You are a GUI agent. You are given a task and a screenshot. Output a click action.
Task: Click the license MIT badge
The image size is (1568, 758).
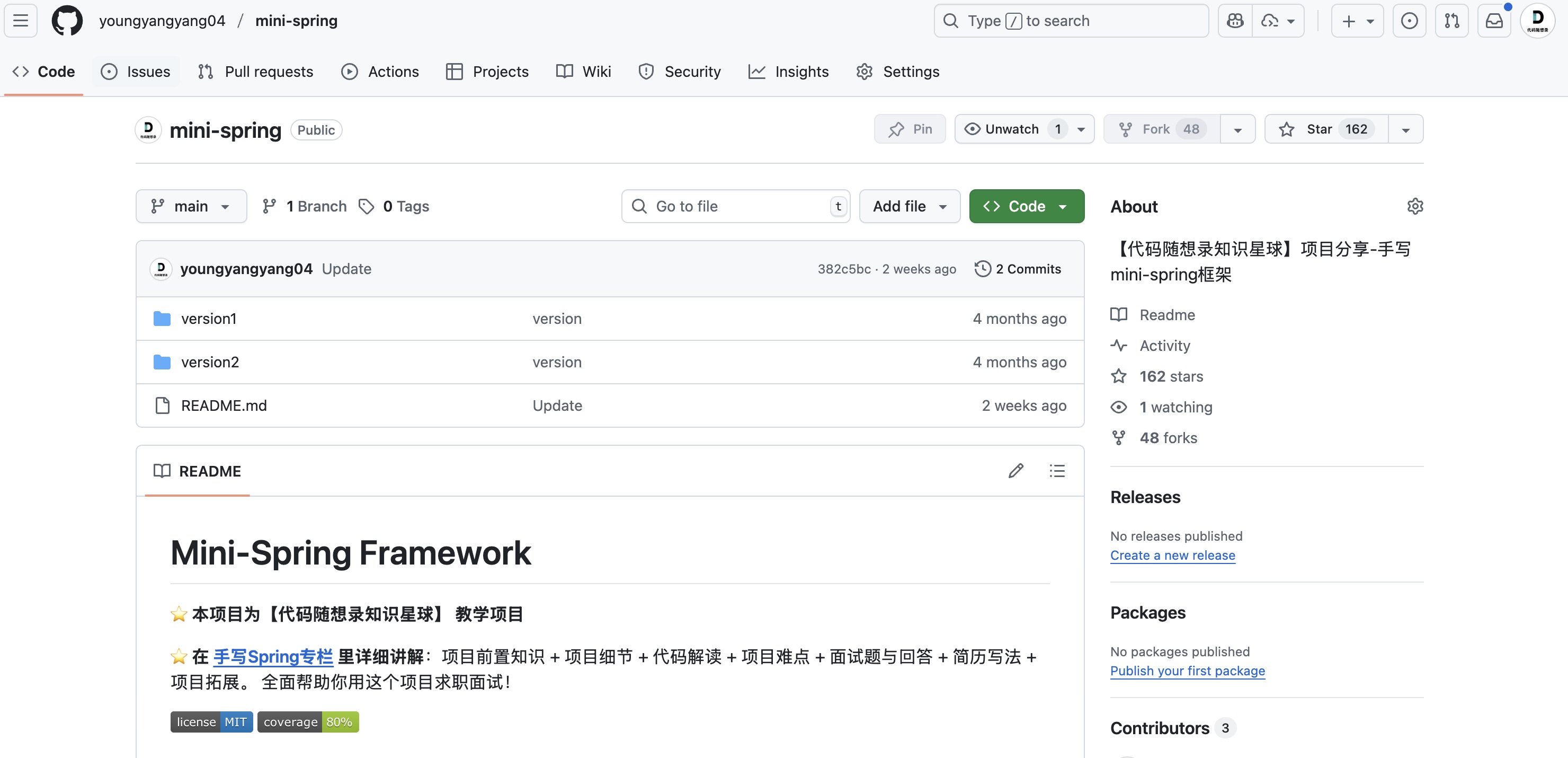pos(211,721)
